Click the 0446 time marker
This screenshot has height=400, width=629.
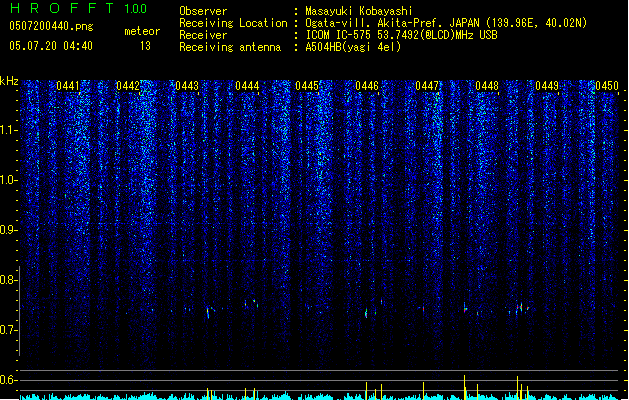click(x=367, y=86)
